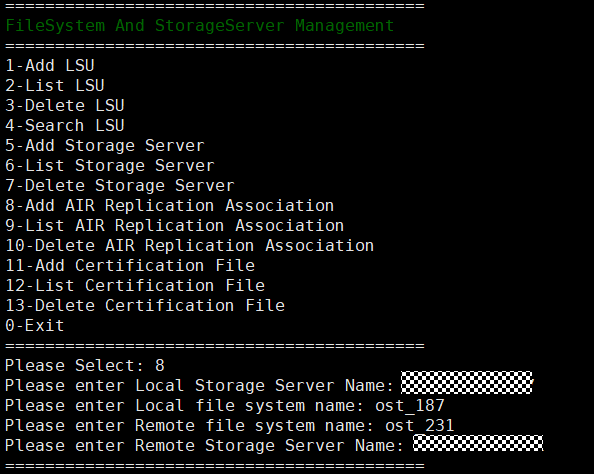Click the green FileSystem And StorageServer Management title
The width and height of the screenshot is (594, 474).
click(x=200, y=26)
